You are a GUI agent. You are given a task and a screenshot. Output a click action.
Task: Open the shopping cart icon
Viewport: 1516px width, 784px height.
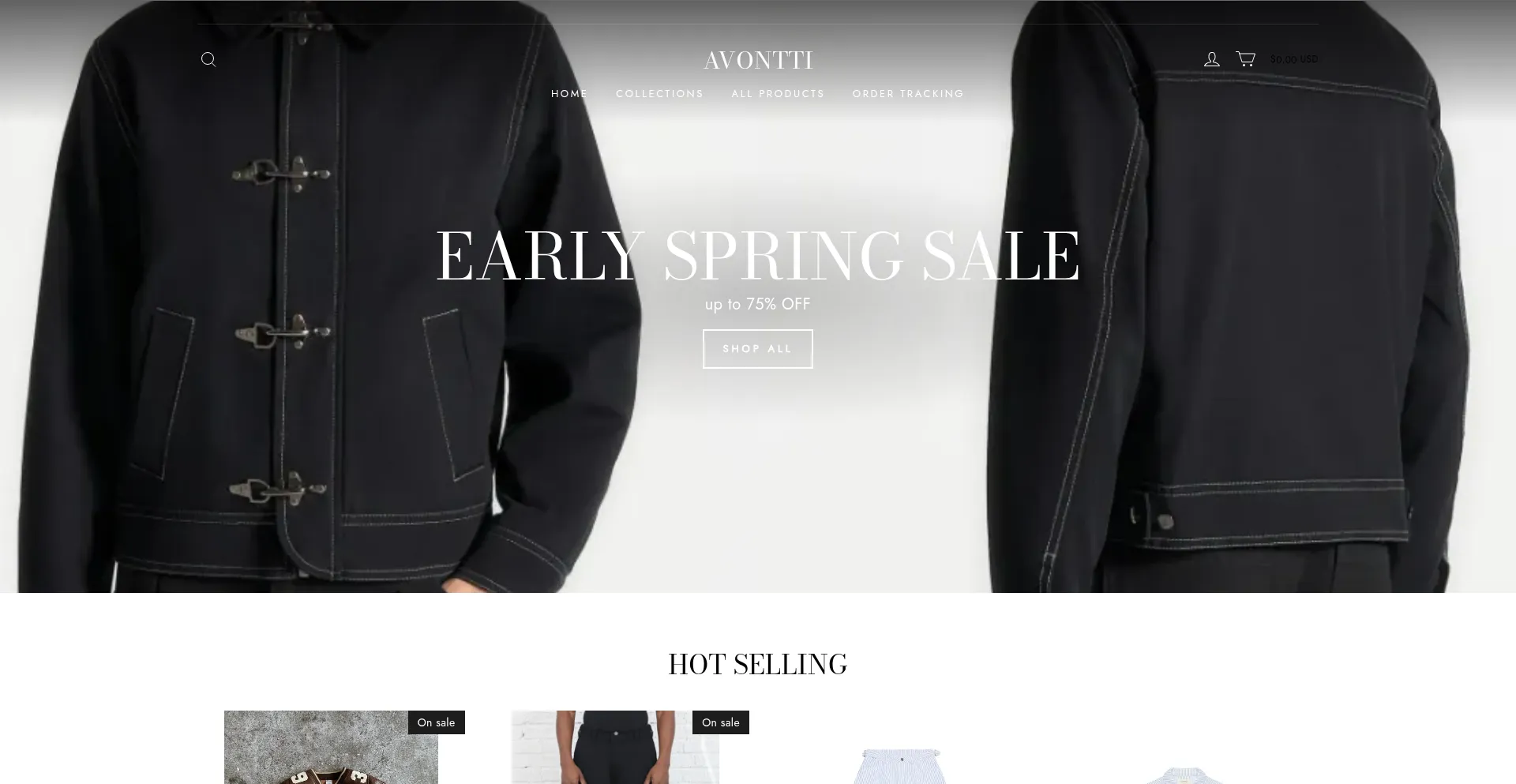pyautogui.click(x=1245, y=59)
